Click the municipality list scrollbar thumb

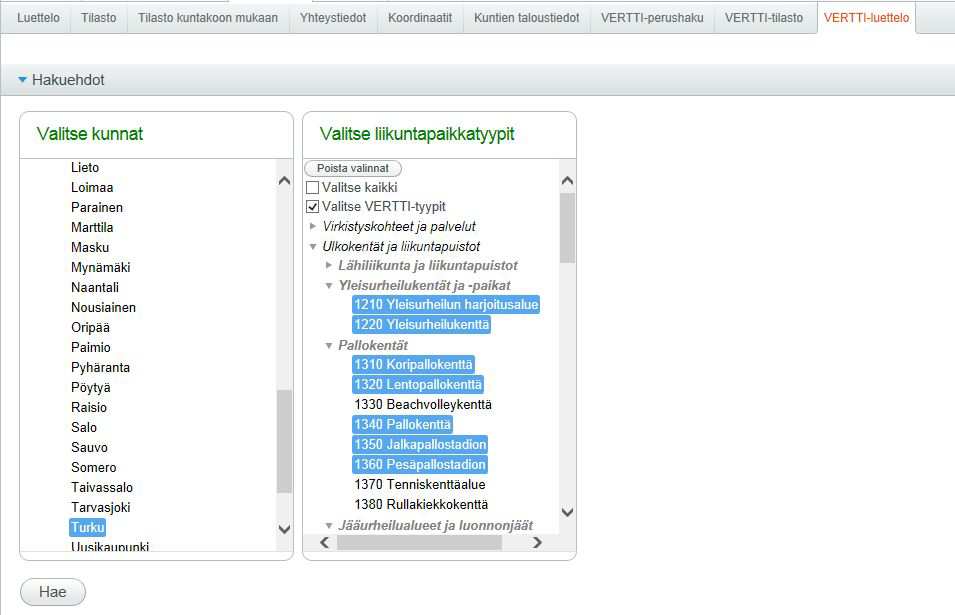click(284, 441)
